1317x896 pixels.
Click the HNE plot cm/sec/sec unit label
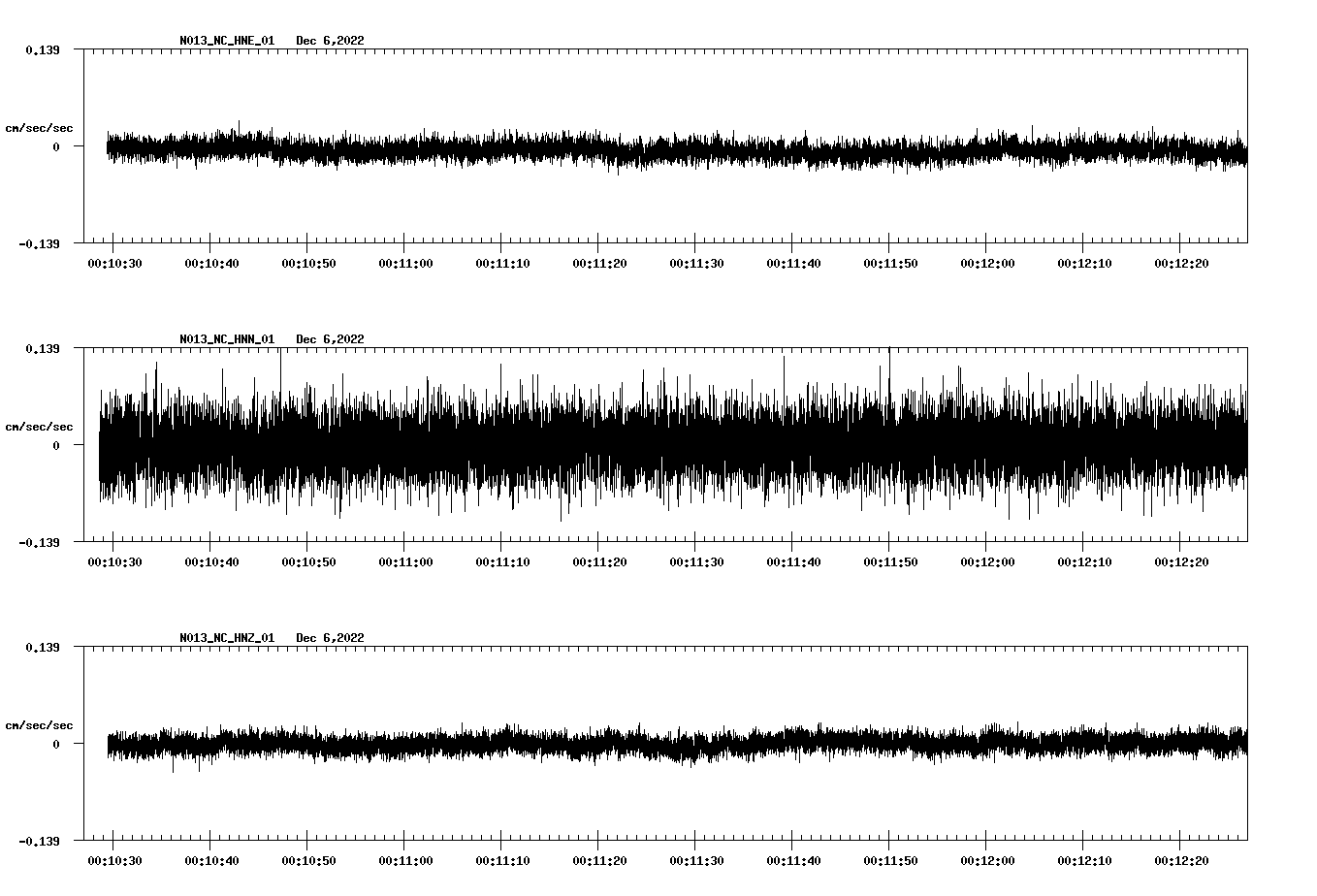tap(40, 128)
